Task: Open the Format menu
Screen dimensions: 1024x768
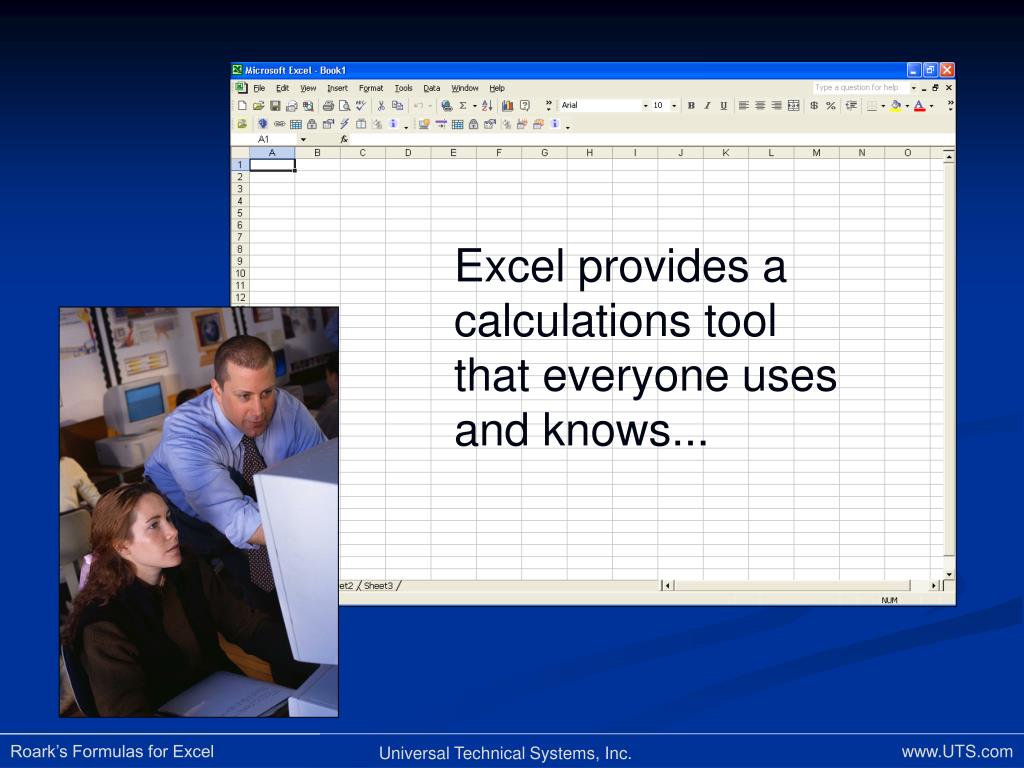Action: click(371, 88)
